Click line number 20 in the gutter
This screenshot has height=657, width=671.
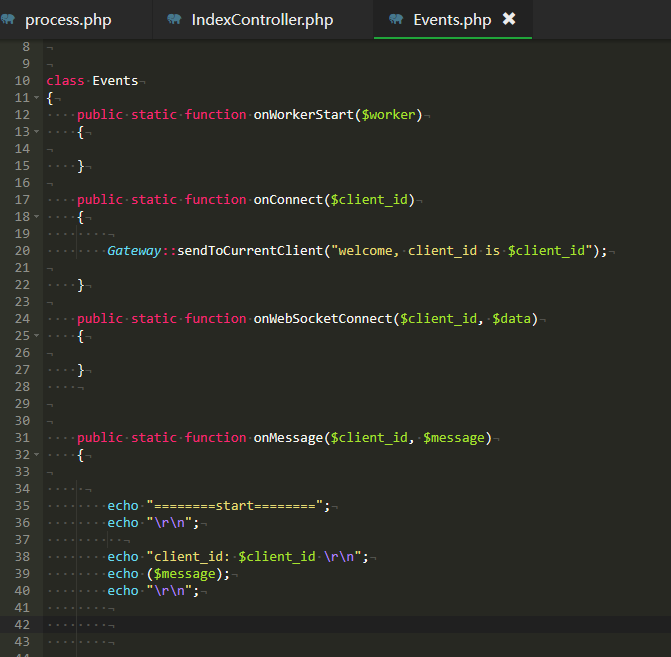click(22, 251)
